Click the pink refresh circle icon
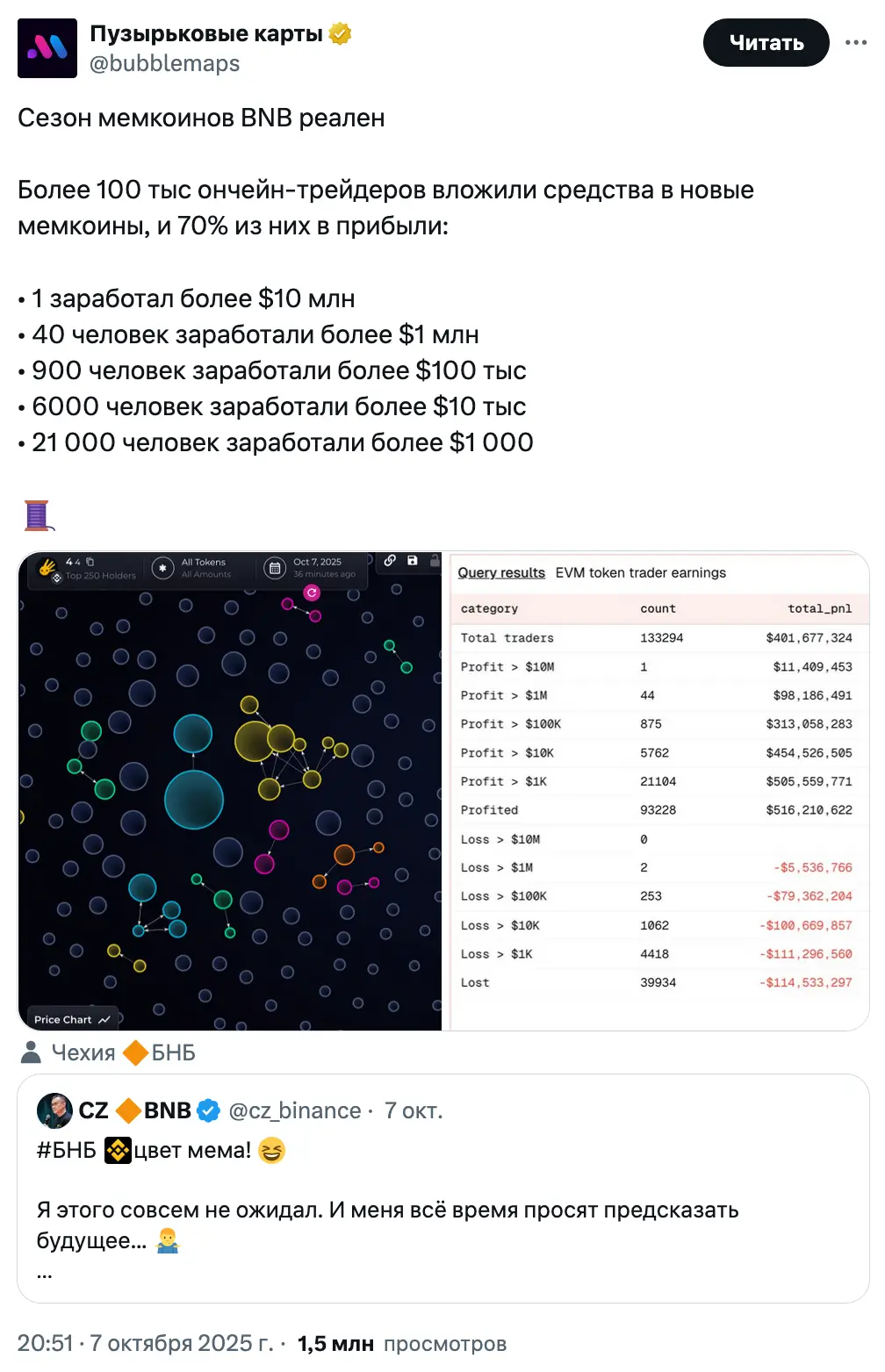Viewport: 885px width, 1372px height. [311, 593]
